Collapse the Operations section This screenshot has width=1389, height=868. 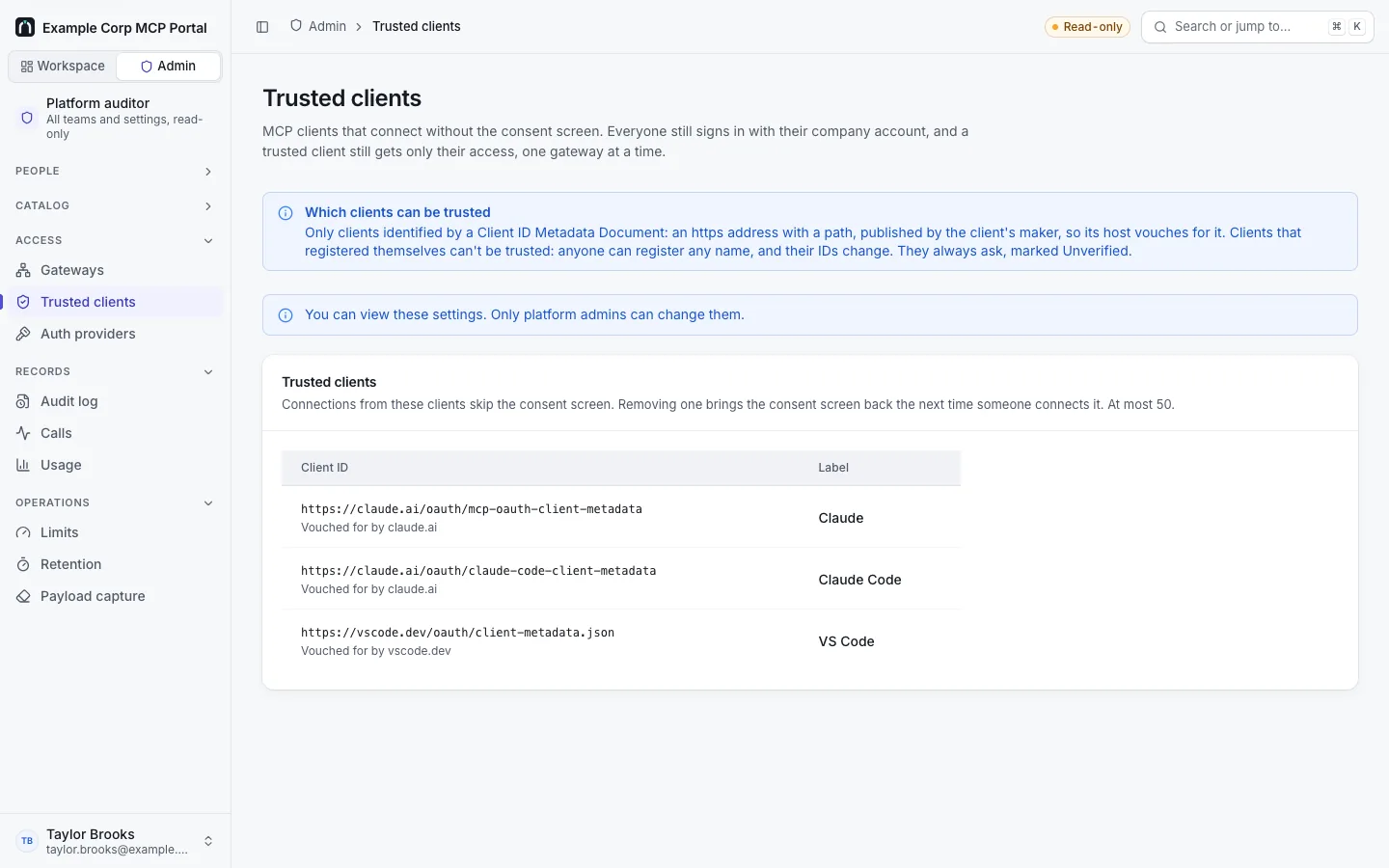tap(115, 502)
